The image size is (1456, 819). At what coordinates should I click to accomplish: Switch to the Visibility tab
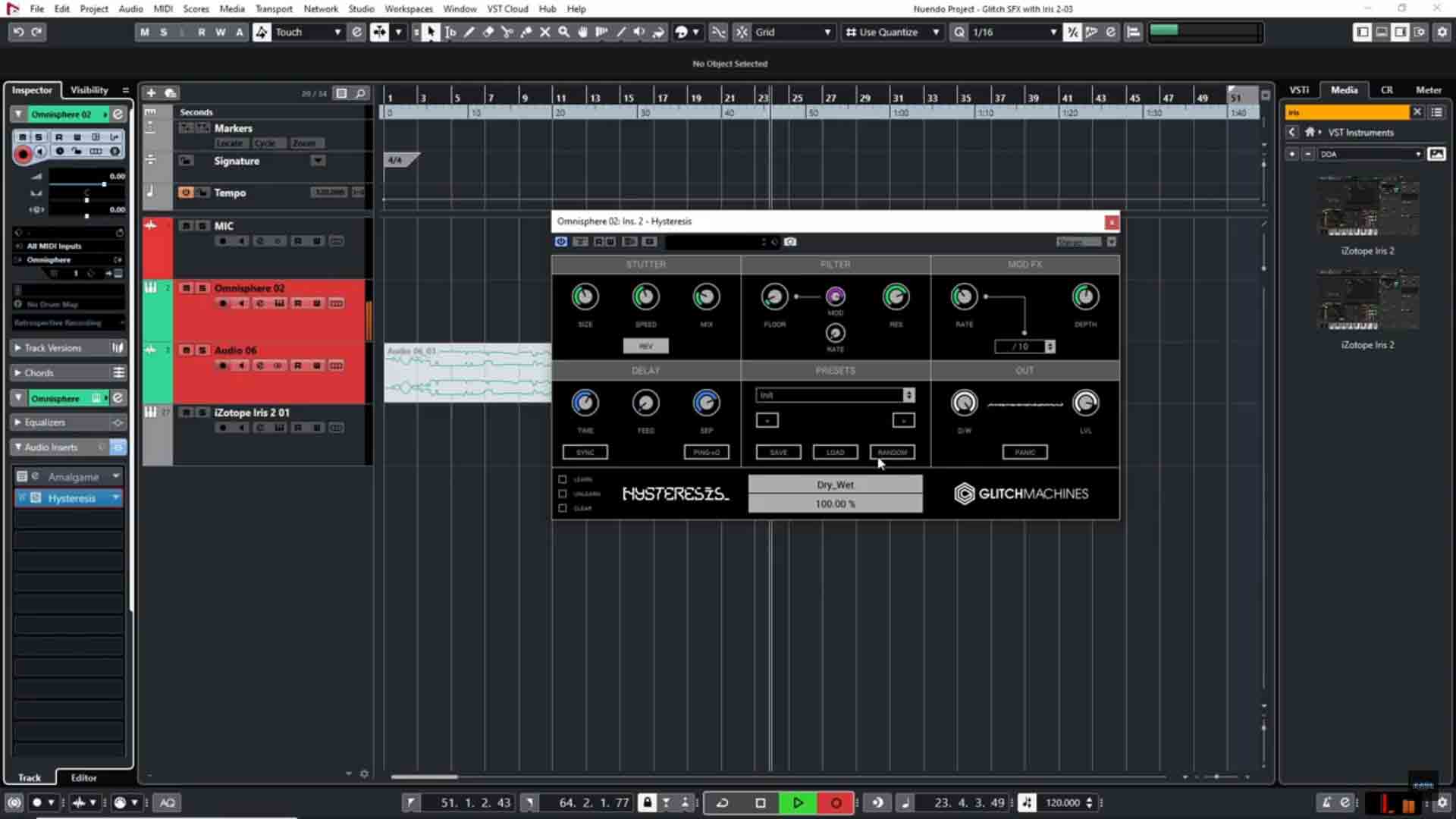click(x=89, y=90)
